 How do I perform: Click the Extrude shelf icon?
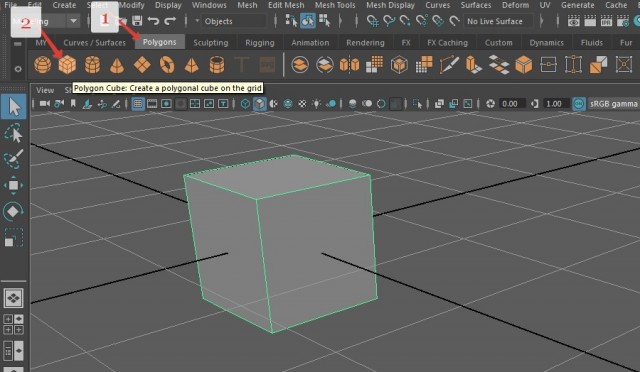click(474, 65)
